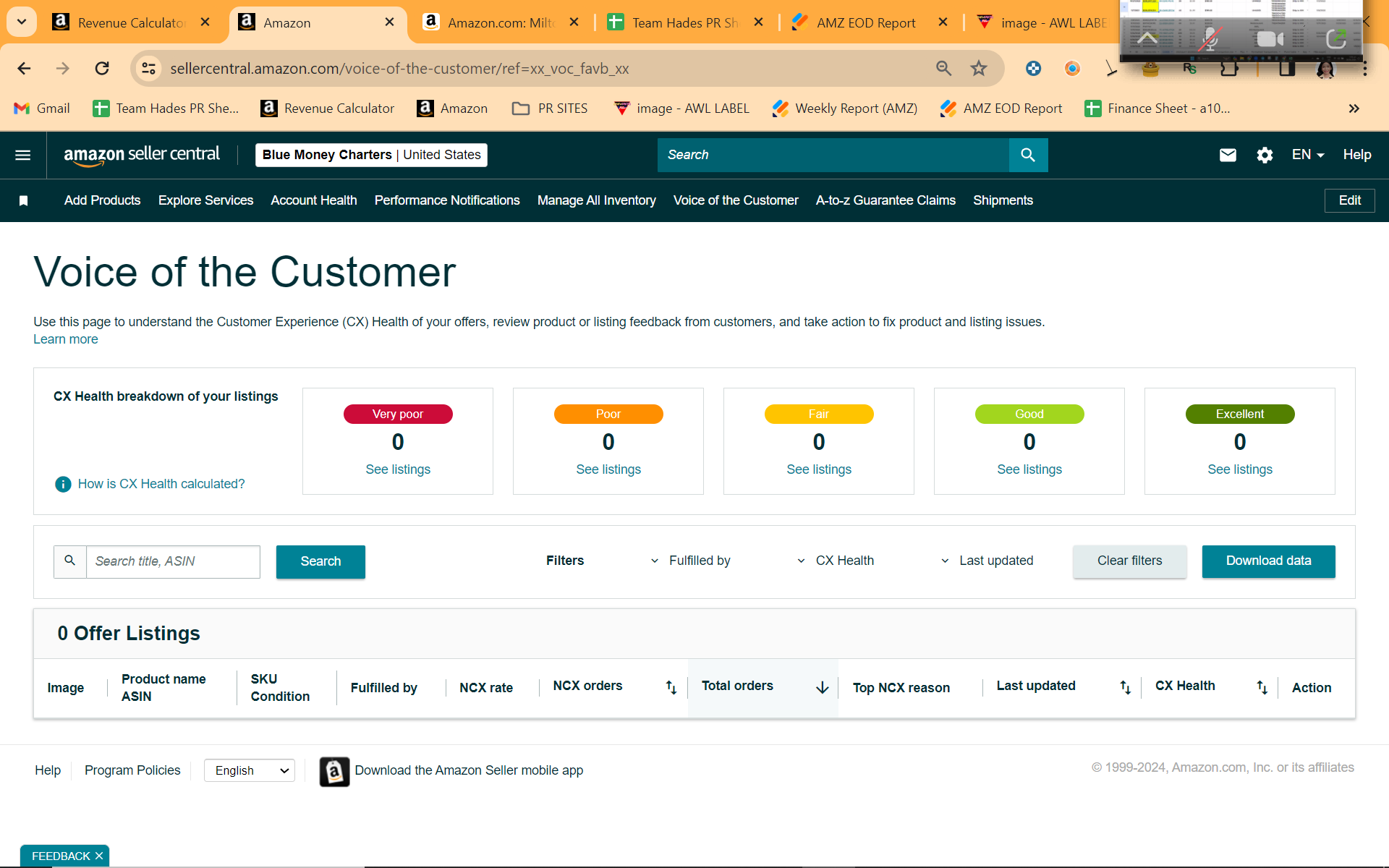
Task: Bookmark this page with the star icon
Action: [979, 69]
